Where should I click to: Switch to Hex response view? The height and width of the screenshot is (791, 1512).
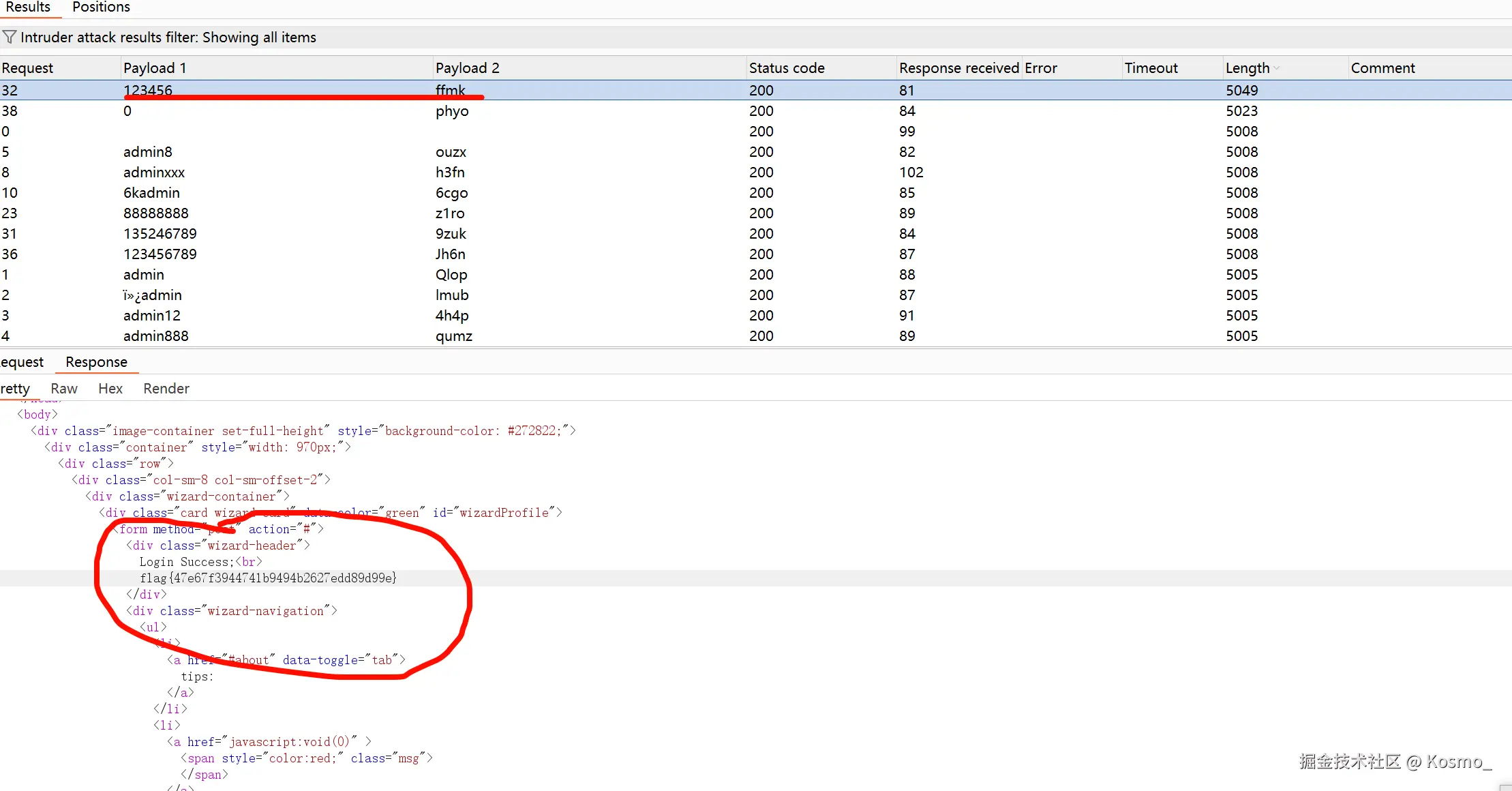coord(110,389)
